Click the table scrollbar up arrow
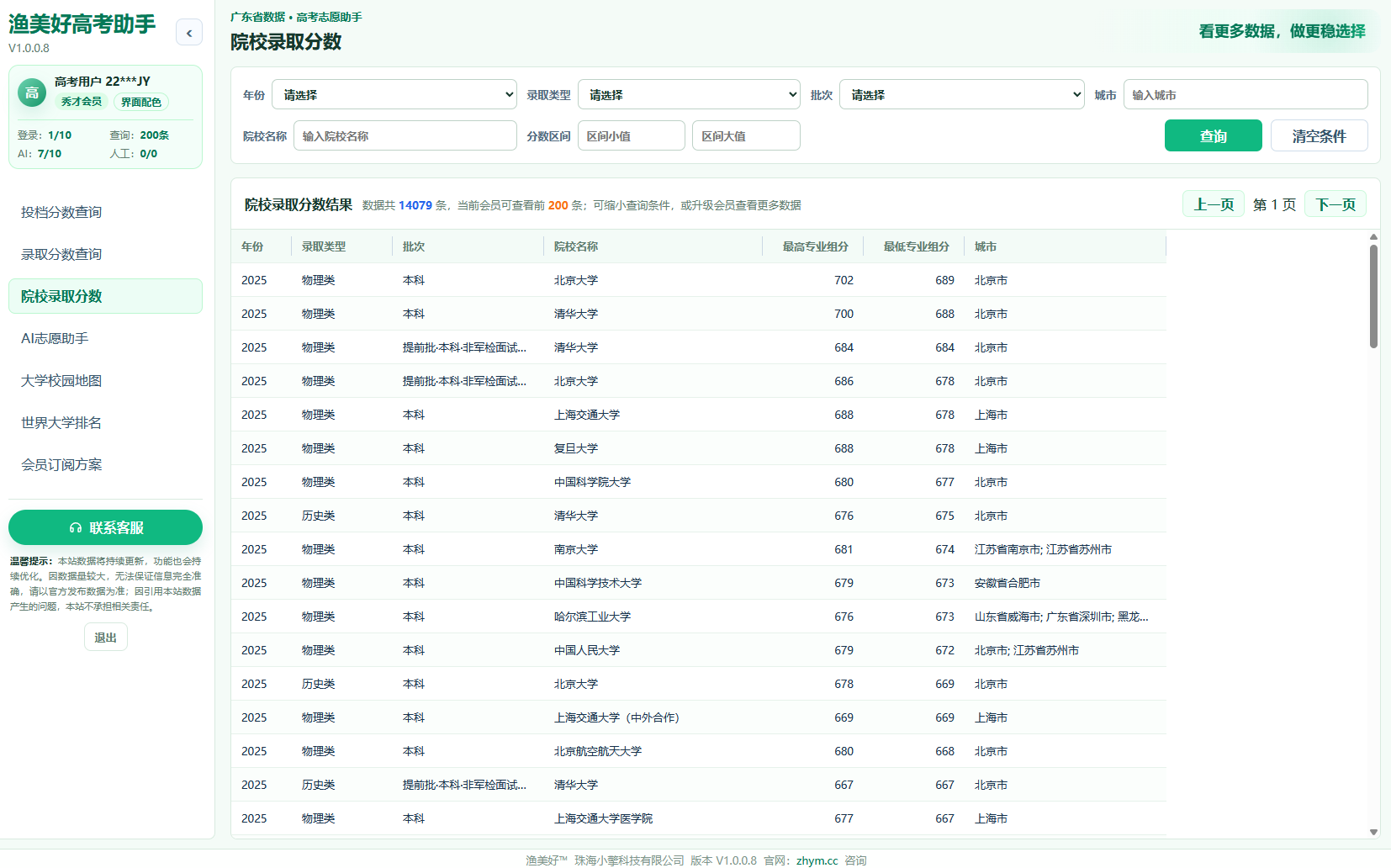The image size is (1391, 868). click(1373, 237)
